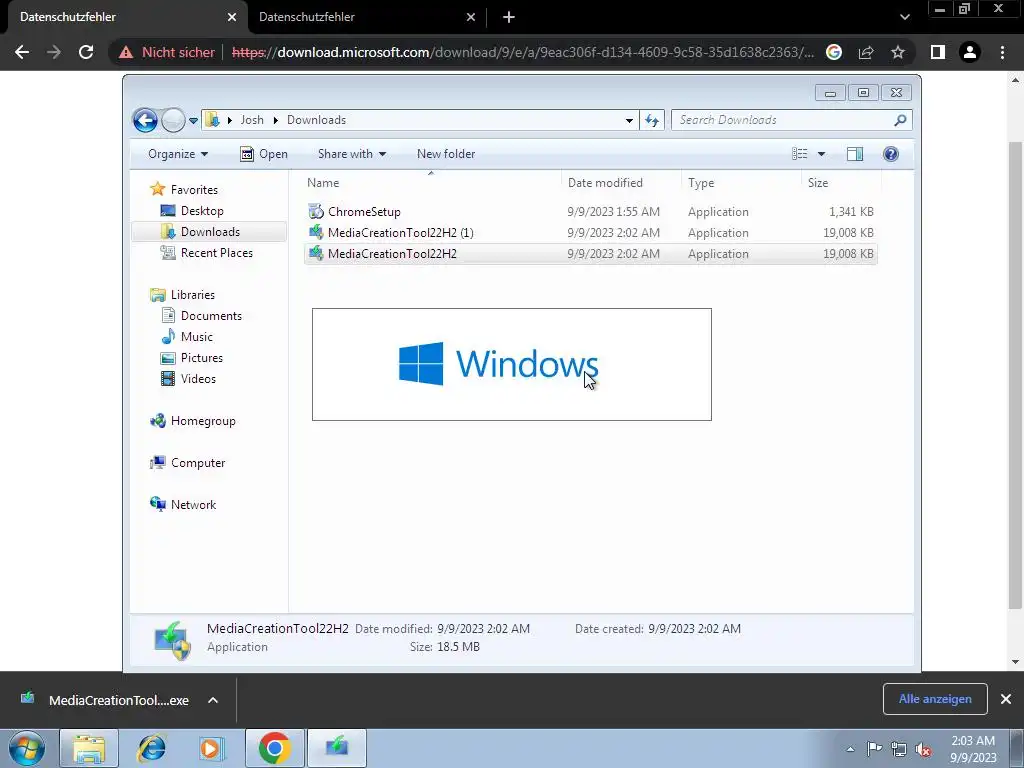Open Explorer help
This screenshot has width=1024, height=768.
pos(891,154)
